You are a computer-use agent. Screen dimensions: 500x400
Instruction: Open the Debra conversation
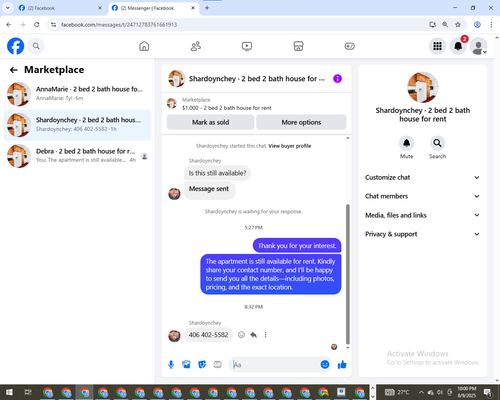coord(77,156)
